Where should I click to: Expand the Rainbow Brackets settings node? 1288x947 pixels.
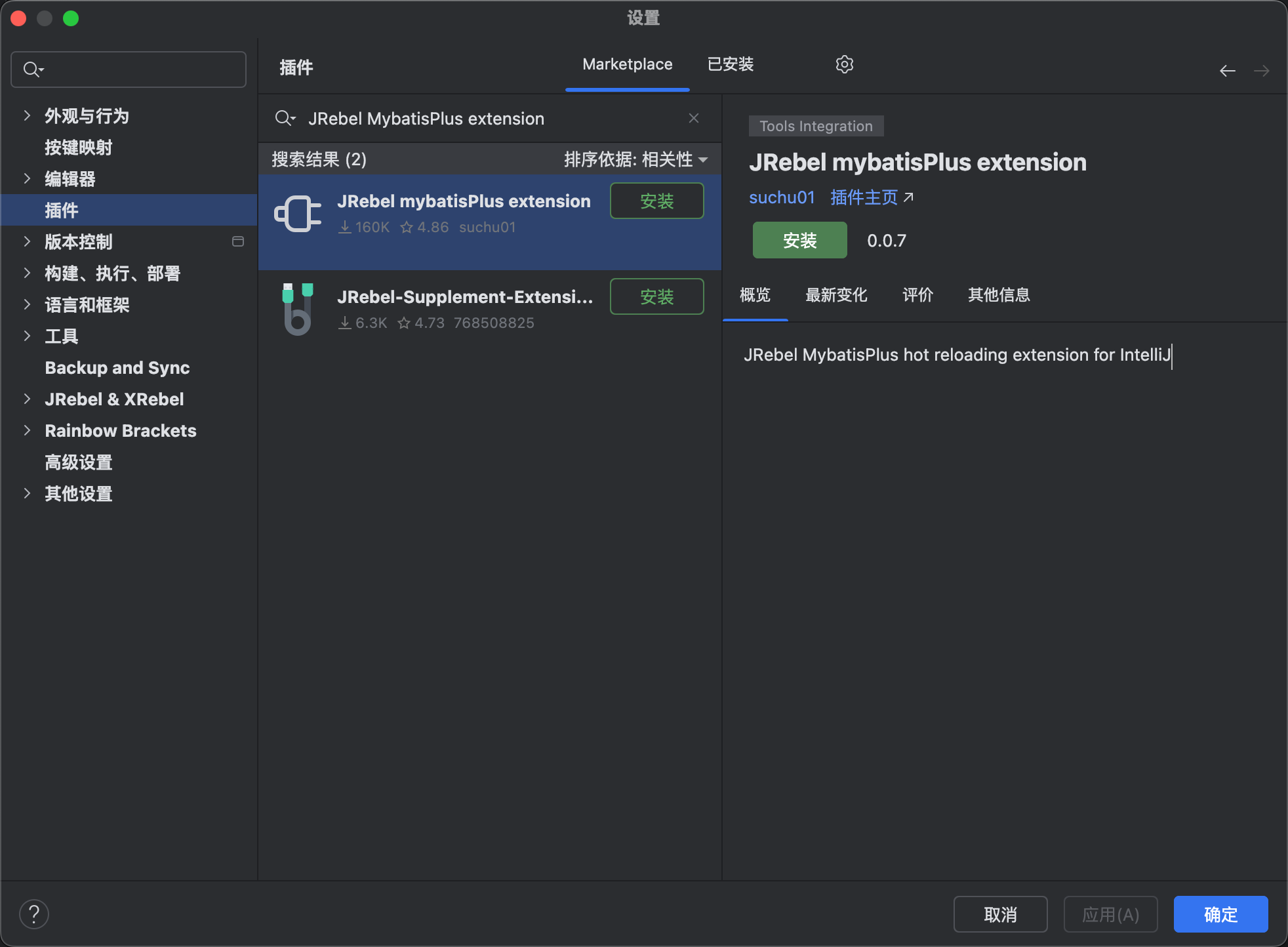27,430
